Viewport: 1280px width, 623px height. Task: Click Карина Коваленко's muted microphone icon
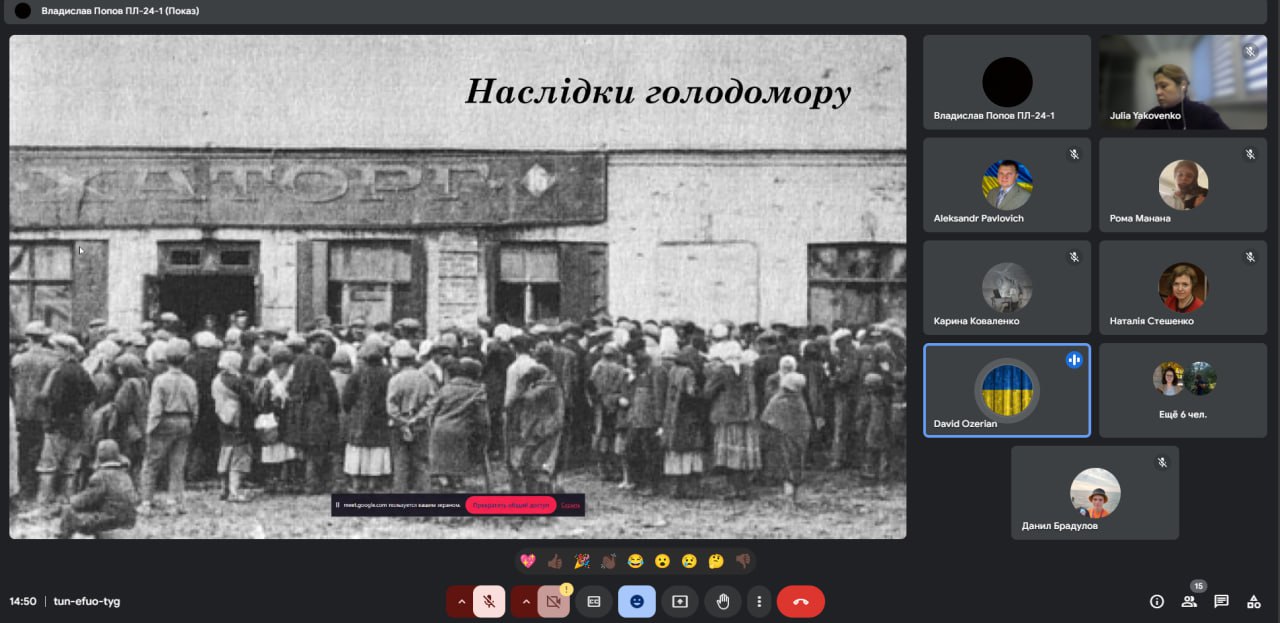pyautogui.click(x=1074, y=257)
